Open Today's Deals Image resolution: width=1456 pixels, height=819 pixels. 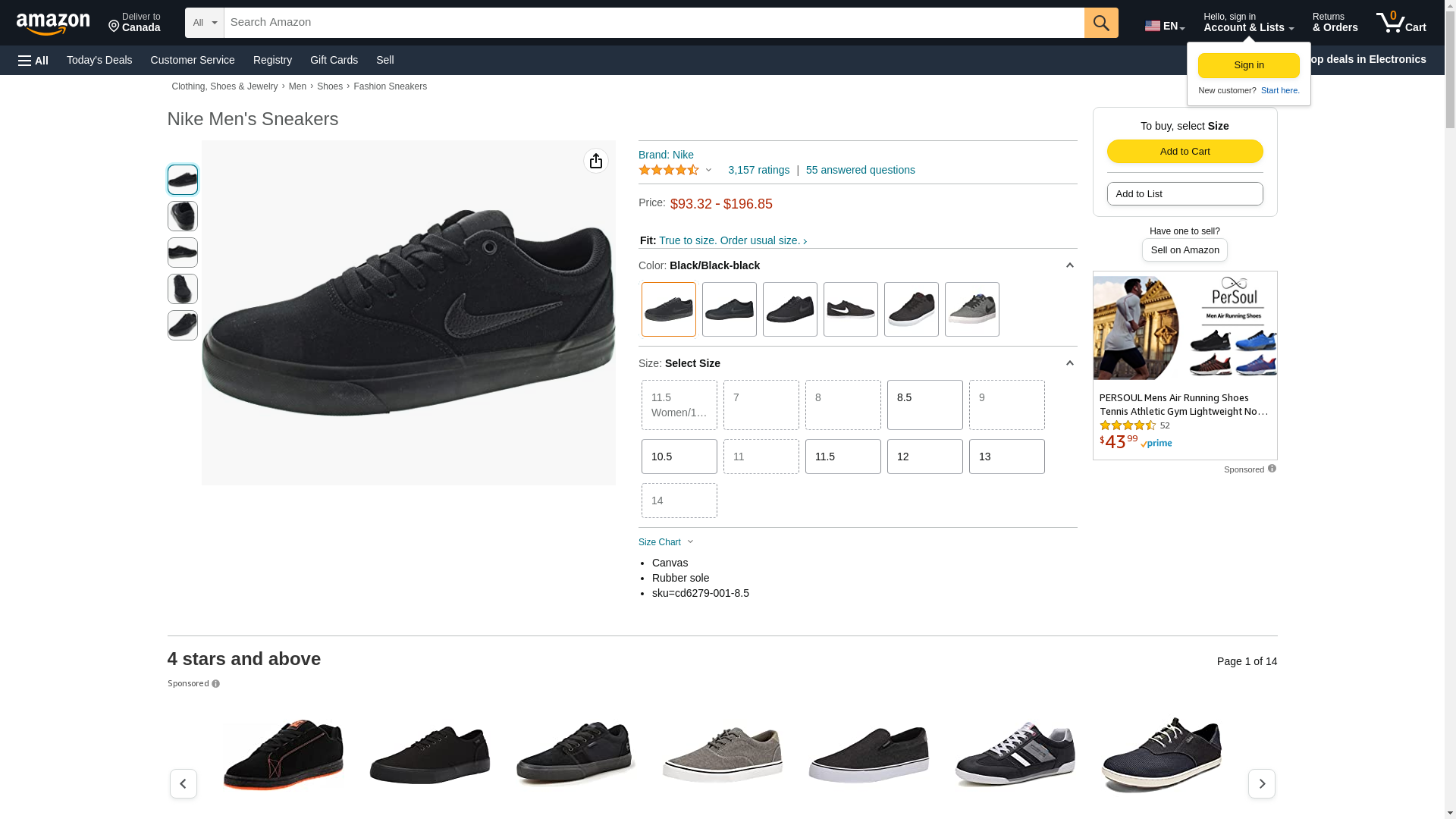[x=99, y=60]
